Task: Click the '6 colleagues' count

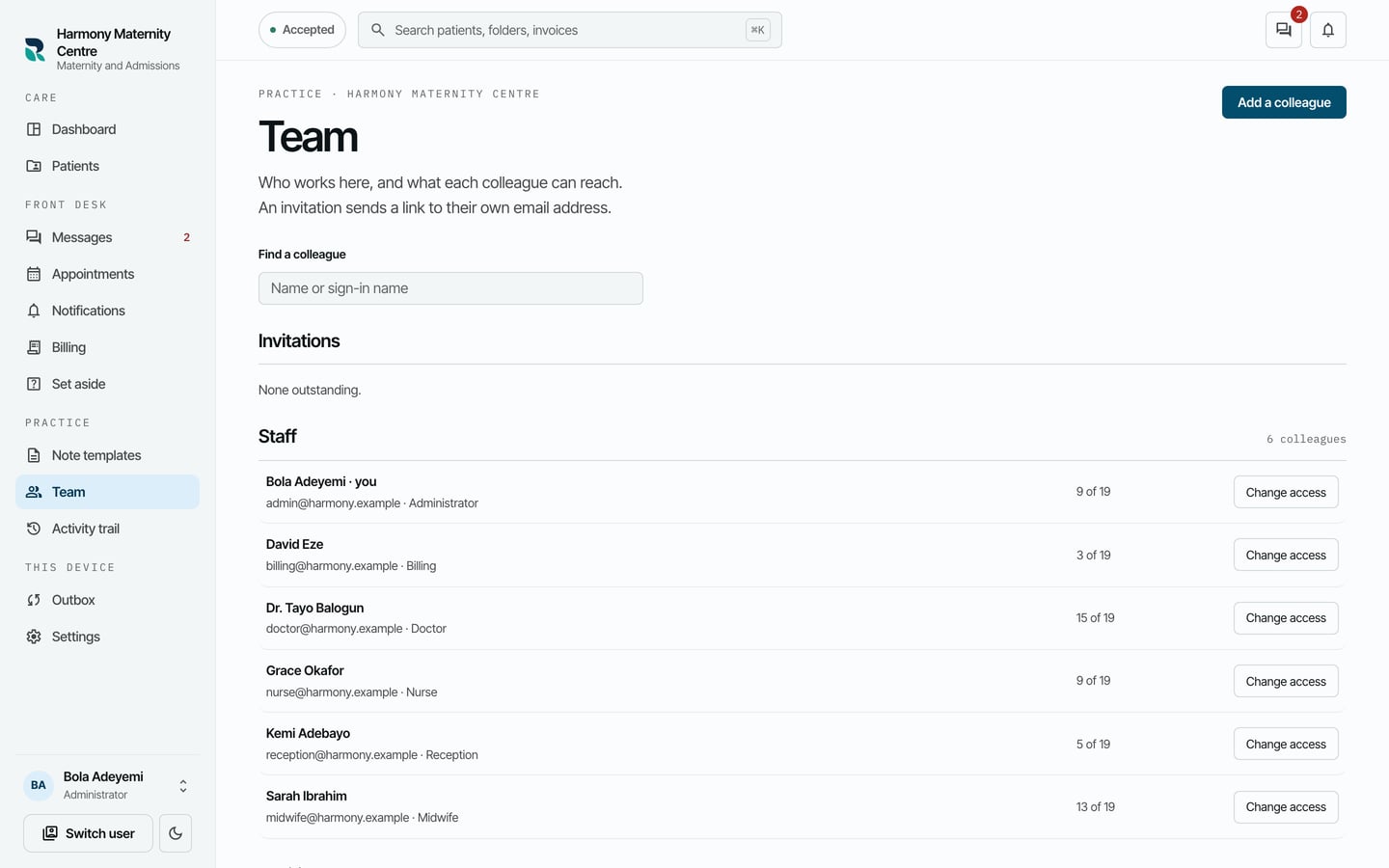Action: (1306, 439)
